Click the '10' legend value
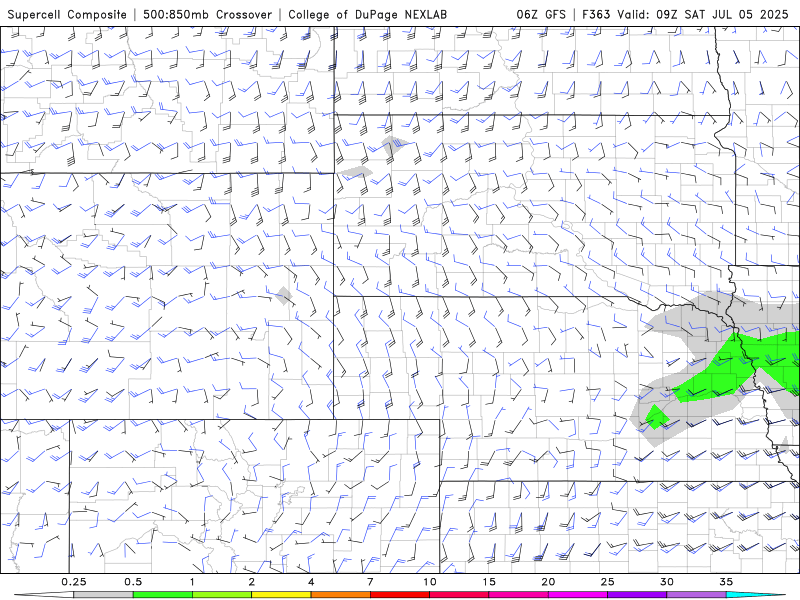This screenshot has height=600, width=800. pyautogui.click(x=430, y=582)
